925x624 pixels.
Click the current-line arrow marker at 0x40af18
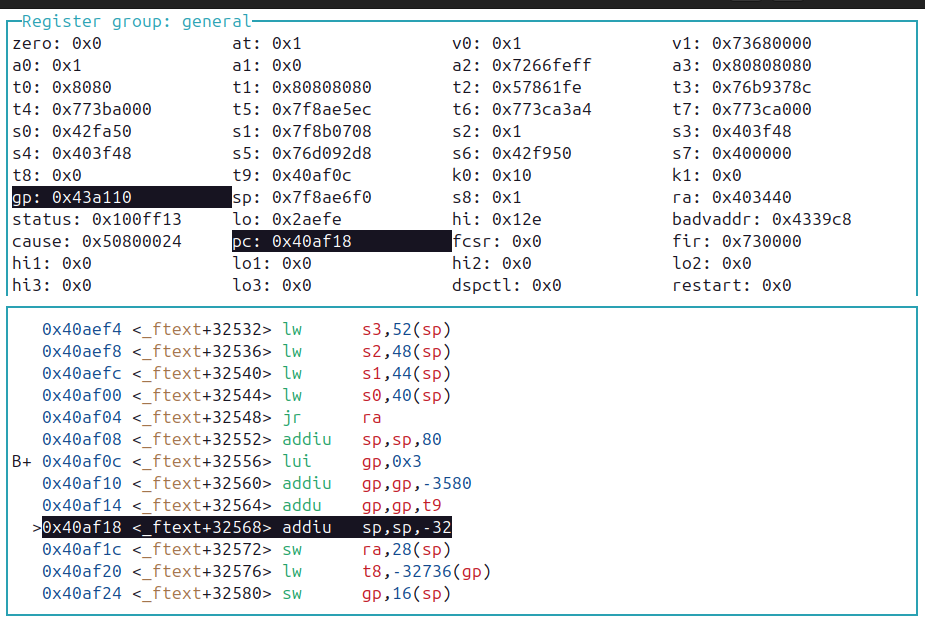(x=37, y=527)
